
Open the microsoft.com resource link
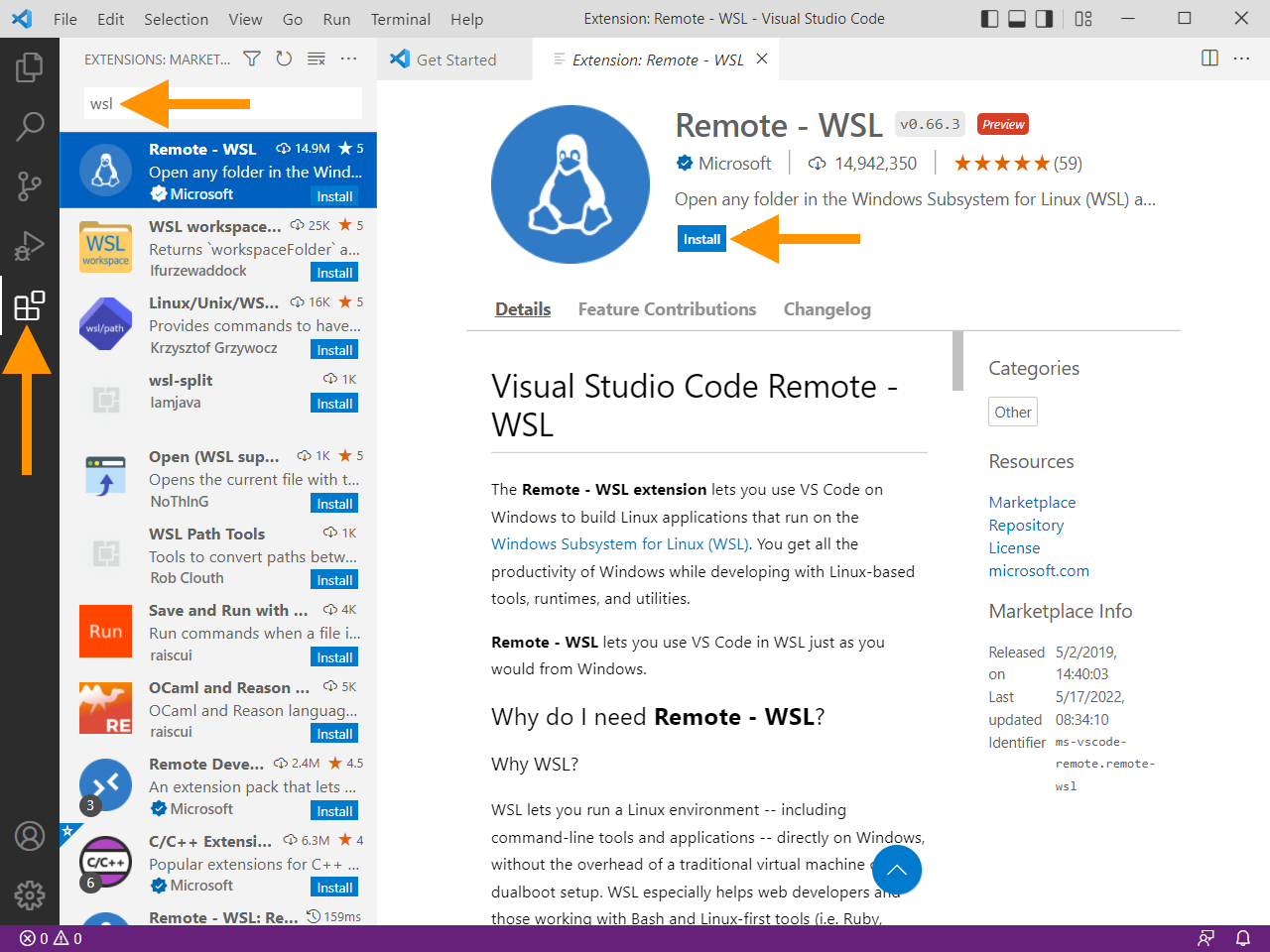click(1039, 571)
